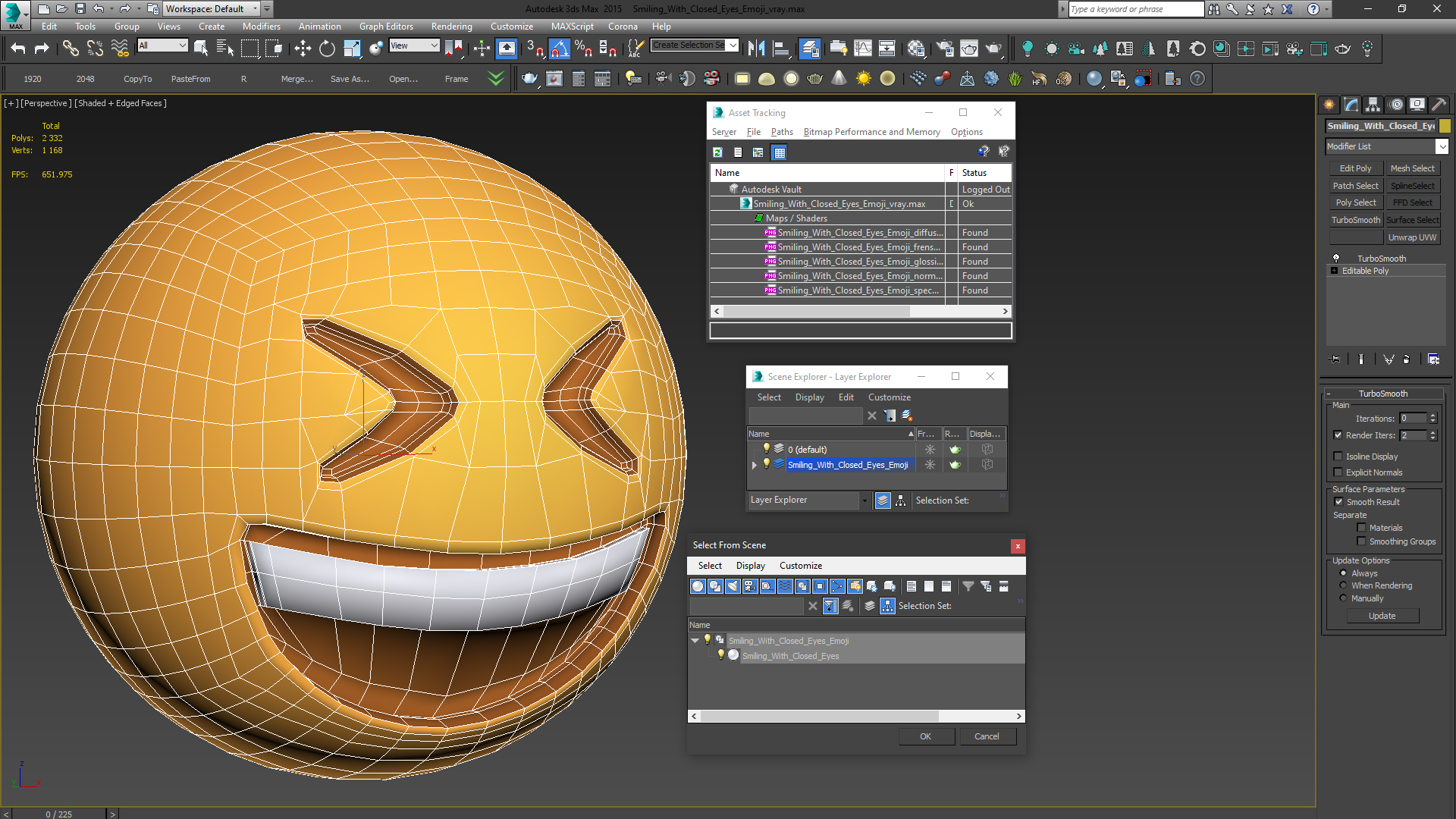1456x819 pixels.
Task: Click the TurboSmooth Update button
Action: pos(1382,616)
